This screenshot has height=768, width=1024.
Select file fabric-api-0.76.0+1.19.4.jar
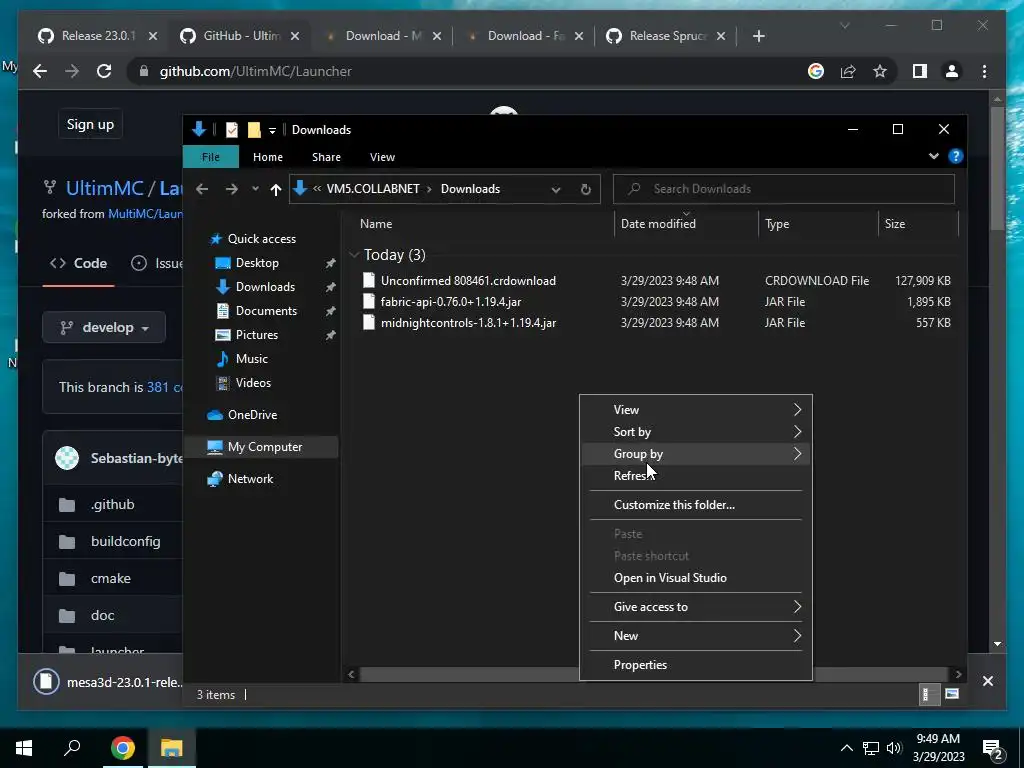point(451,302)
